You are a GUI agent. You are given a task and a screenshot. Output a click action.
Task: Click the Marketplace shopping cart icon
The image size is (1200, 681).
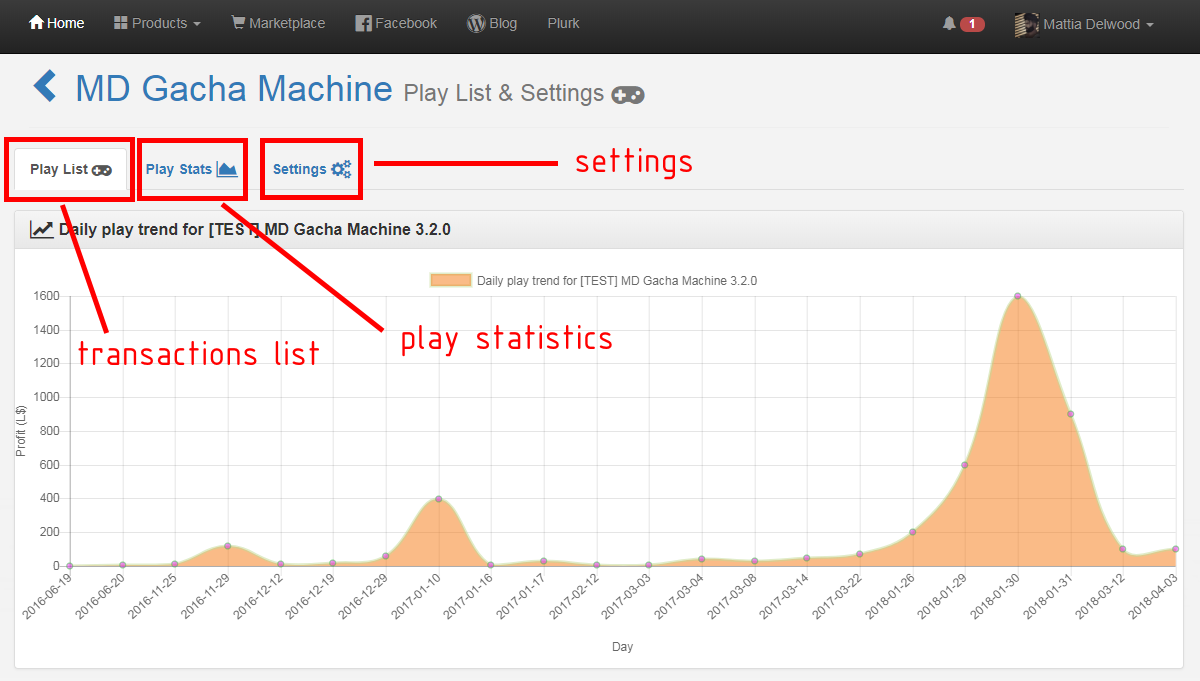point(238,23)
